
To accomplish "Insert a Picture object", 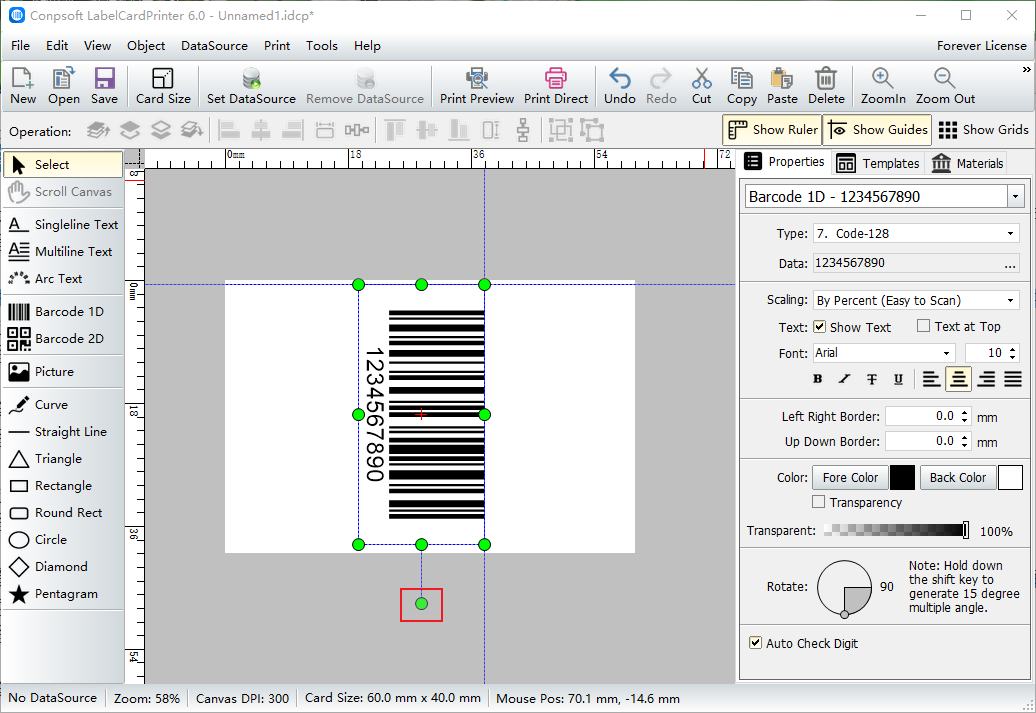I will [63, 371].
